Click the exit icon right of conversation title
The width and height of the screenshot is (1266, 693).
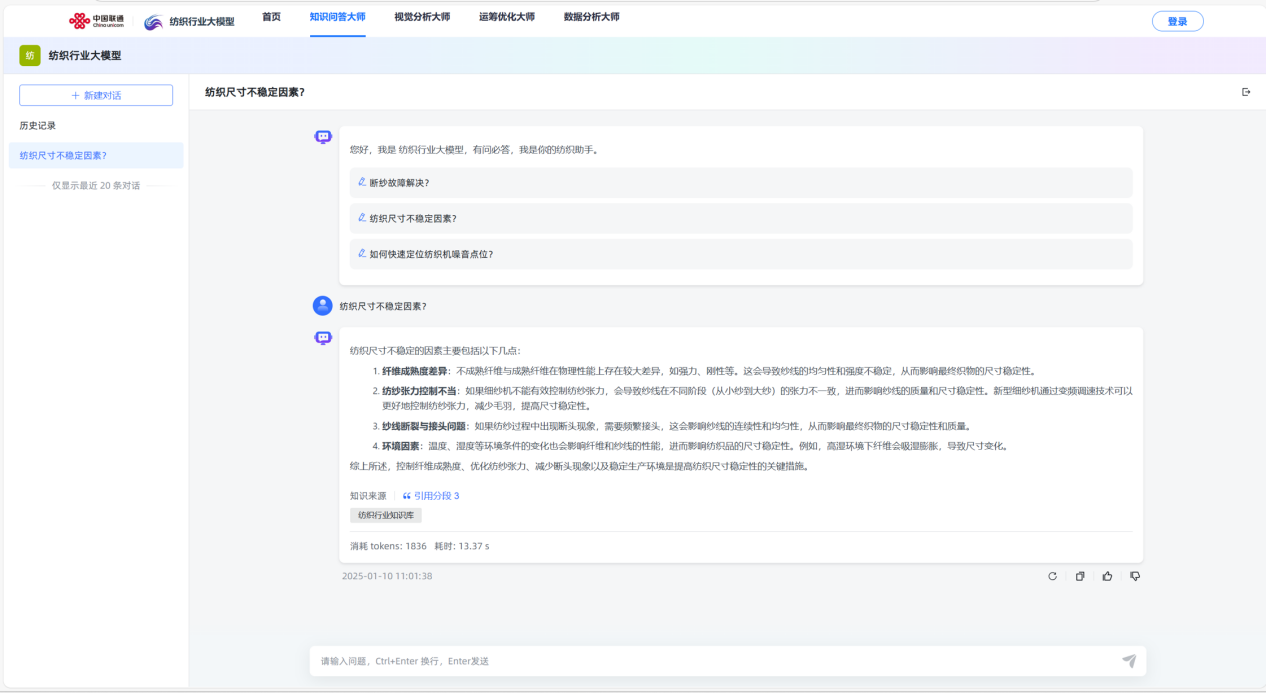(1246, 92)
